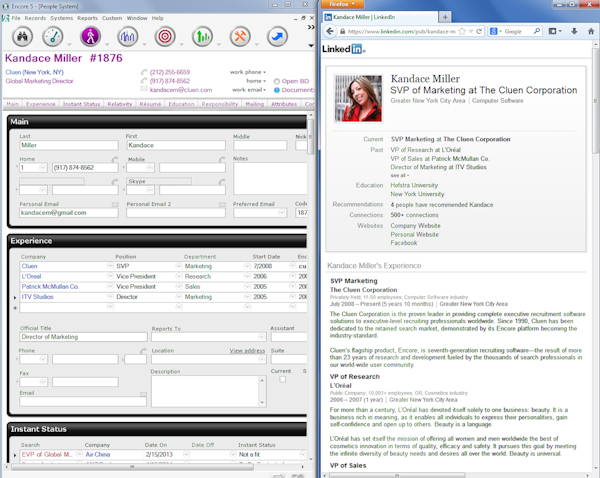Click the blue arrow export toolbar icon
The height and width of the screenshot is (478, 600).
[x=277, y=36]
